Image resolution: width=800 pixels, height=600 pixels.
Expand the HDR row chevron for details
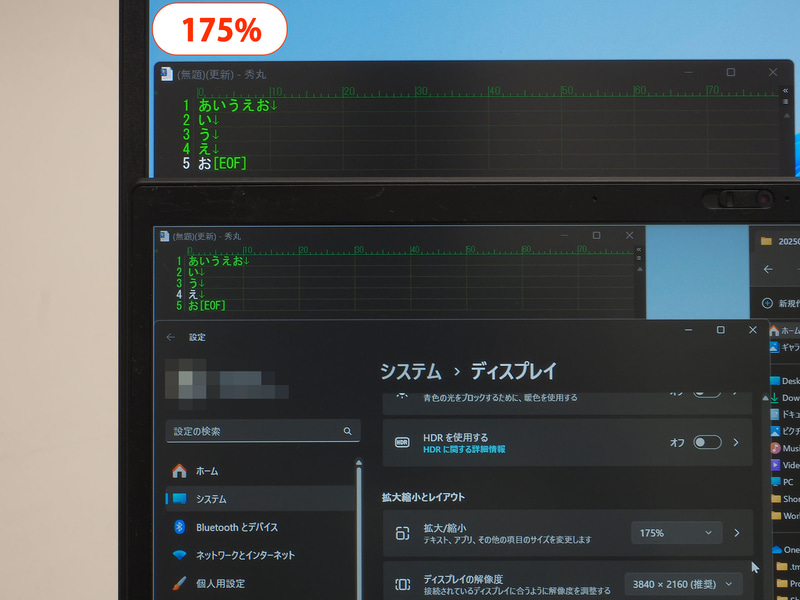[x=737, y=442]
